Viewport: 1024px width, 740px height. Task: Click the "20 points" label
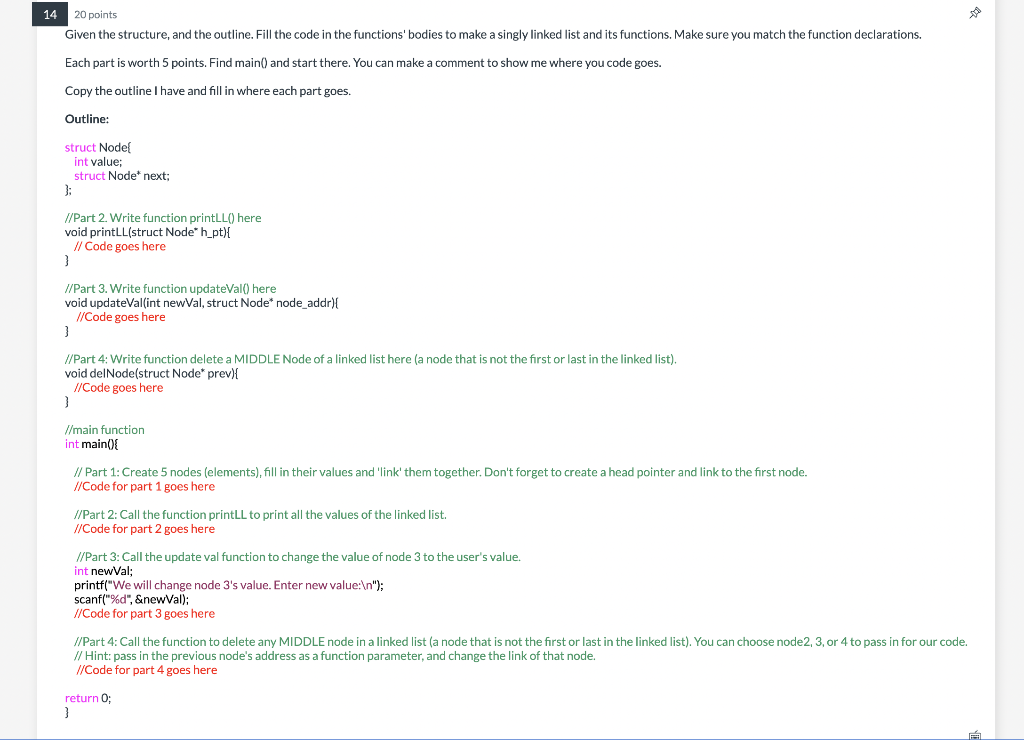(95, 14)
